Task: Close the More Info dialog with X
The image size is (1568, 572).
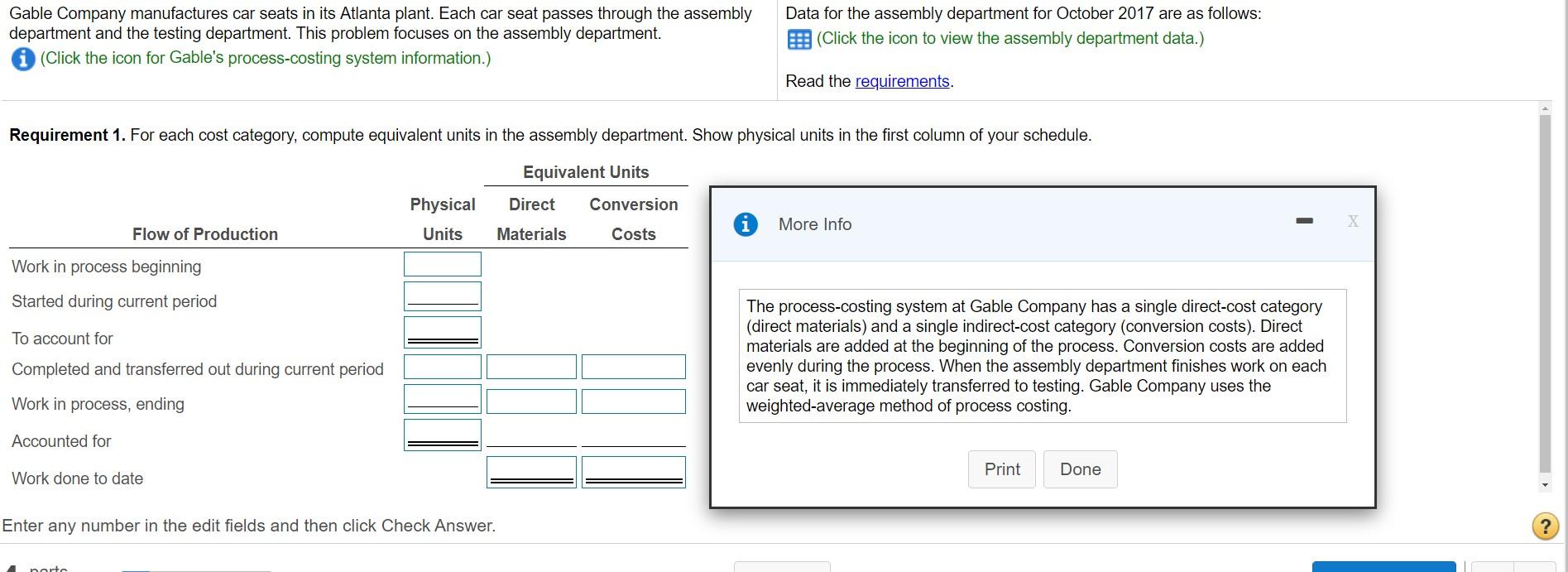Action: pyautogui.click(x=1352, y=221)
